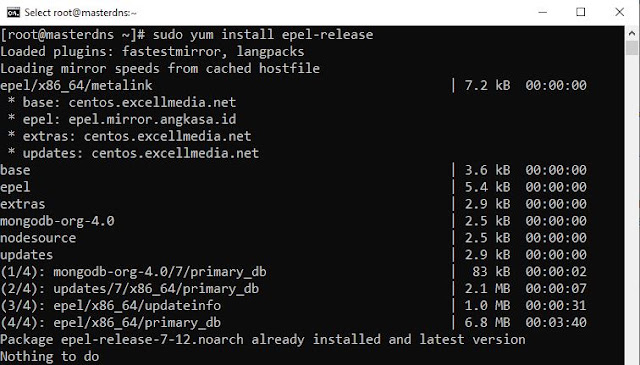This screenshot has height=365, width=640.
Task: Click the '00:00:07' time value
Action: tap(556, 289)
